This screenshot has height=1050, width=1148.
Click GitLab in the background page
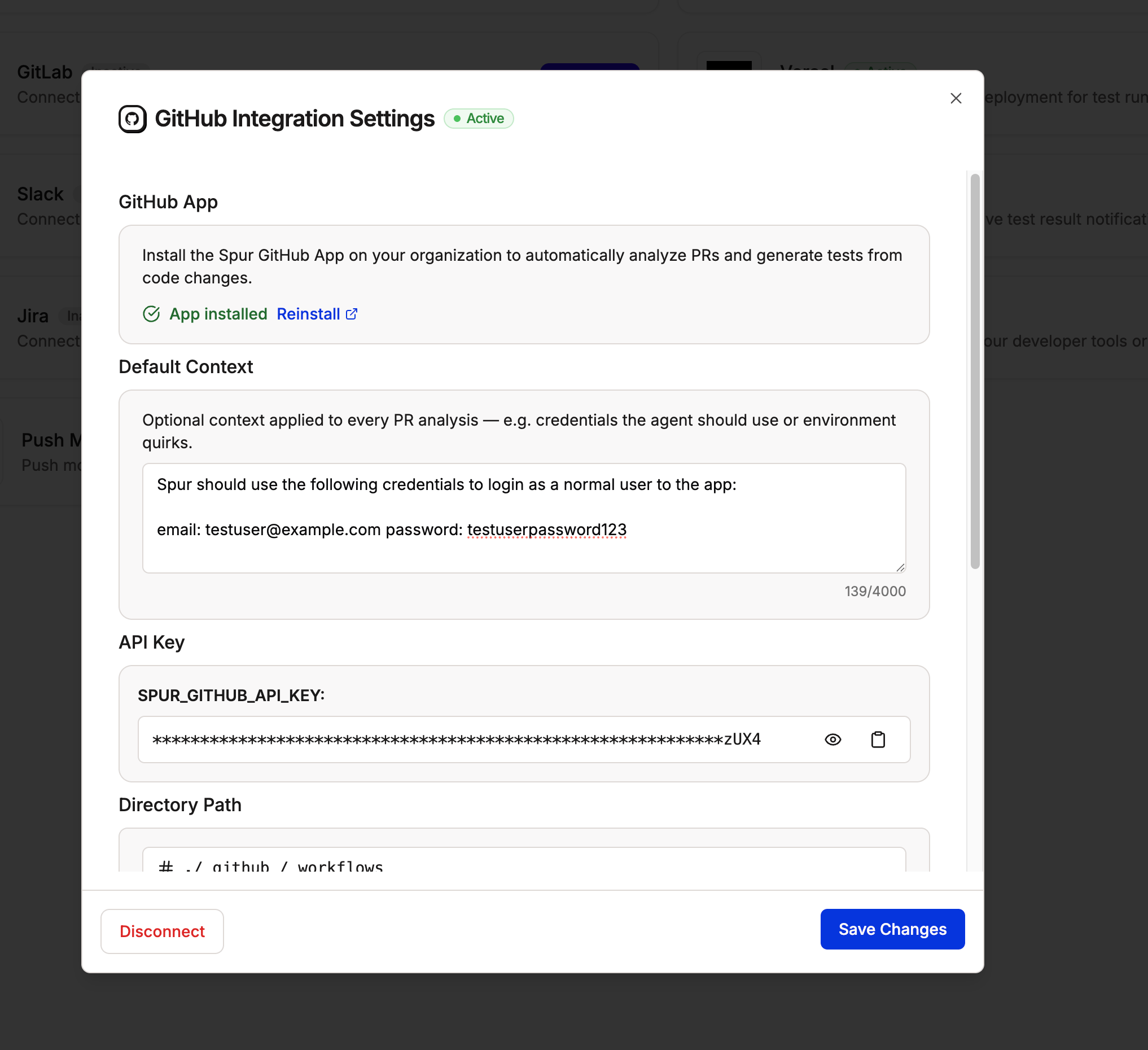(45, 72)
